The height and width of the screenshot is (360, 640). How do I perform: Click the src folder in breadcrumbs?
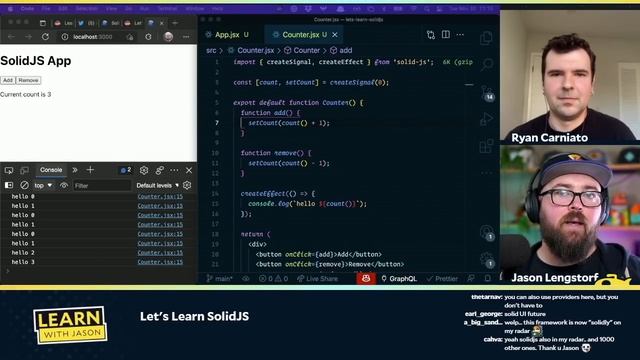point(211,50)
